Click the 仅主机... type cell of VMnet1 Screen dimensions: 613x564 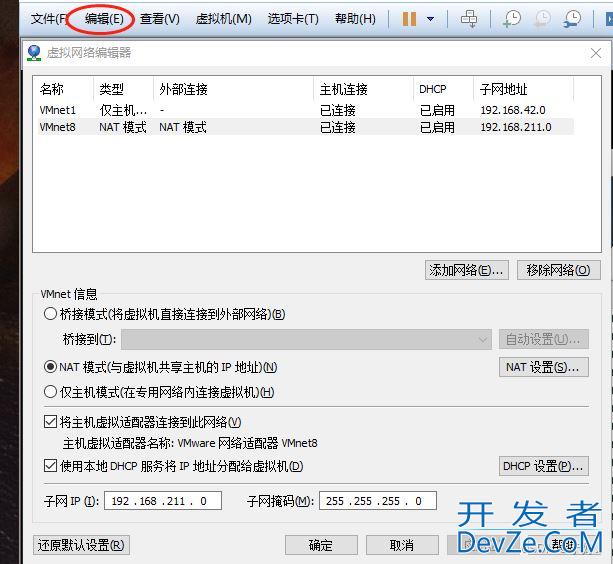(x=123, y=110)
